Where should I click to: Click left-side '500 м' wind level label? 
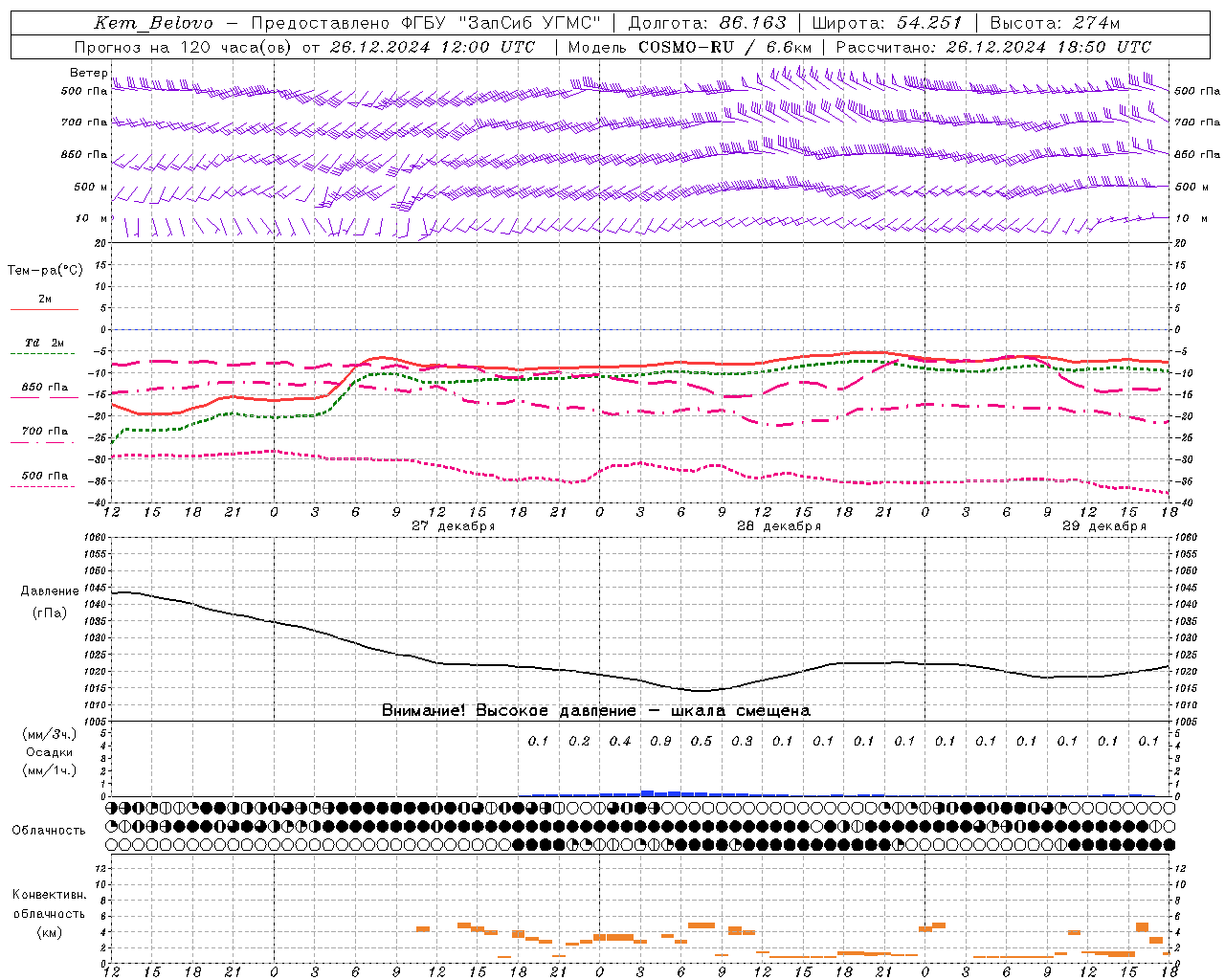pyautogui.click(x=92, y=187)
